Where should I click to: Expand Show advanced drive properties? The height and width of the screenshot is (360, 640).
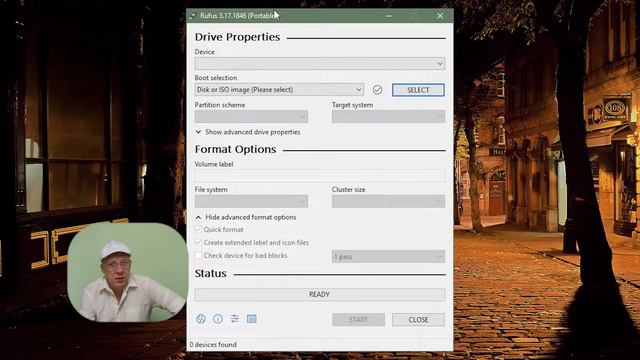pos(248,132)
